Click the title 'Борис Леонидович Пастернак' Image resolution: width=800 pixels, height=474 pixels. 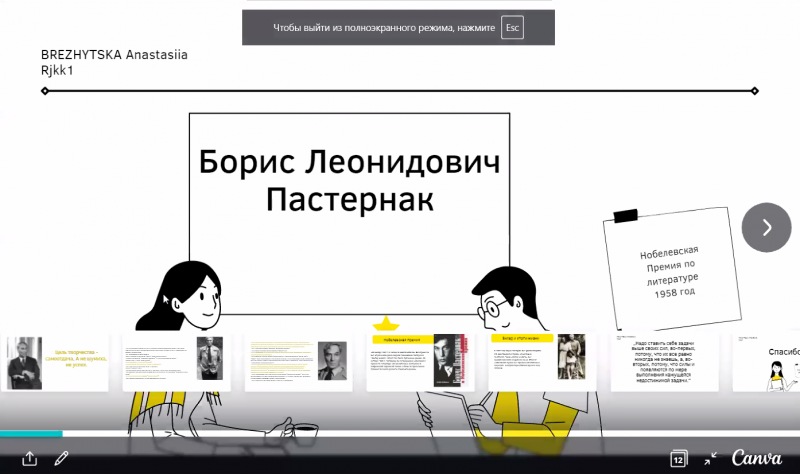click(349, 179)
